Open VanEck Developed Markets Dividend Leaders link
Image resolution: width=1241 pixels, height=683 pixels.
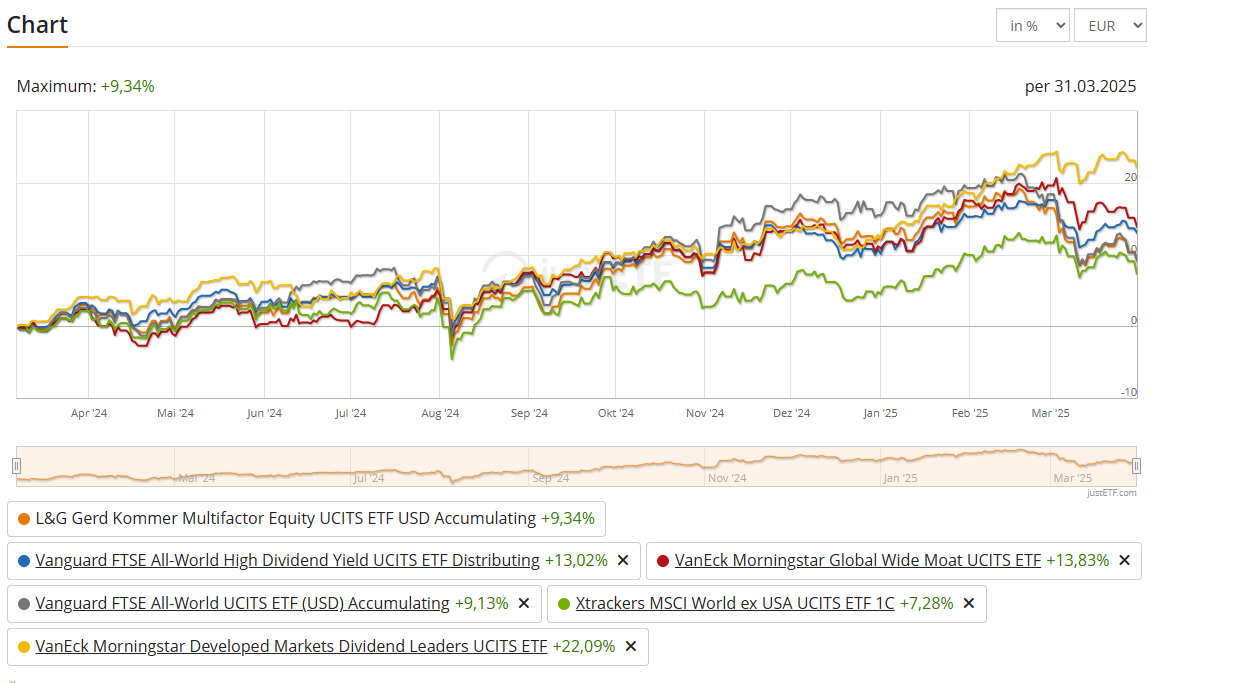(291, 646)
